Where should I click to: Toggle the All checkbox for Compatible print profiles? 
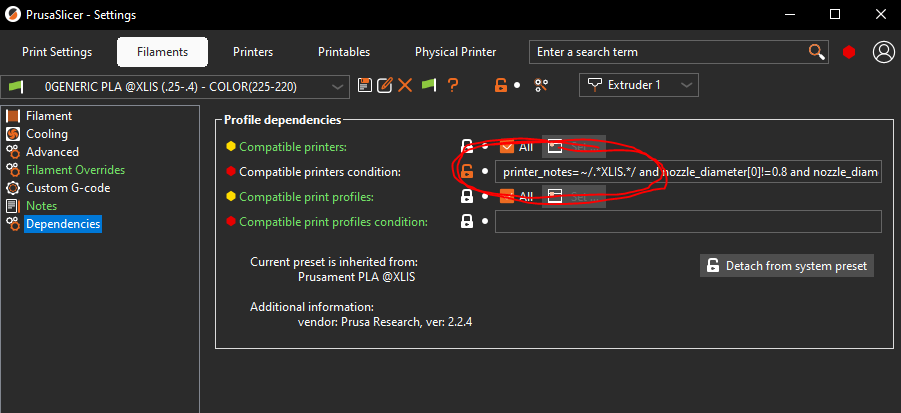point(507,196)
